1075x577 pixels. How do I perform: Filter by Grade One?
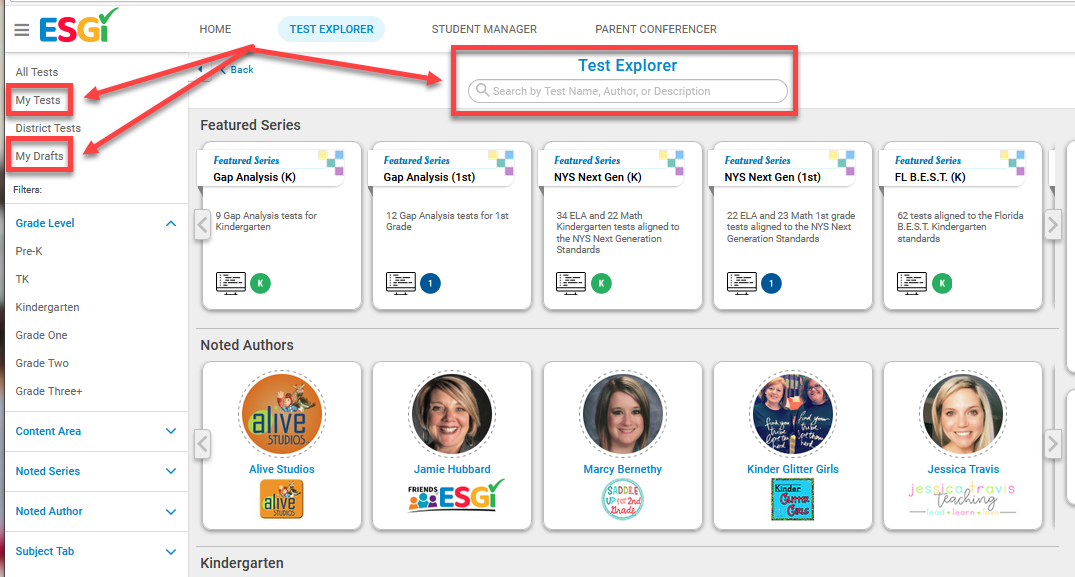click(41, 335)
